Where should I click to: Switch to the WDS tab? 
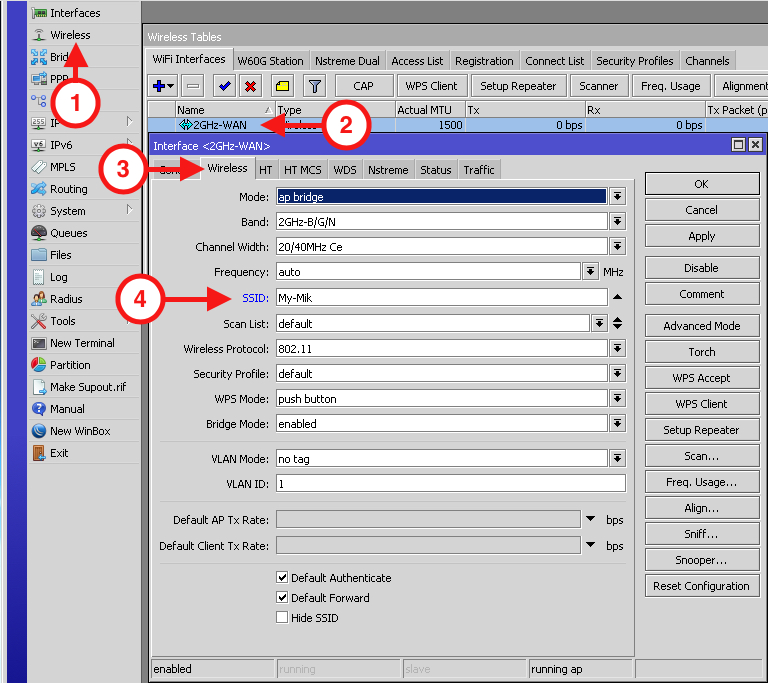[x=345, y=170]
